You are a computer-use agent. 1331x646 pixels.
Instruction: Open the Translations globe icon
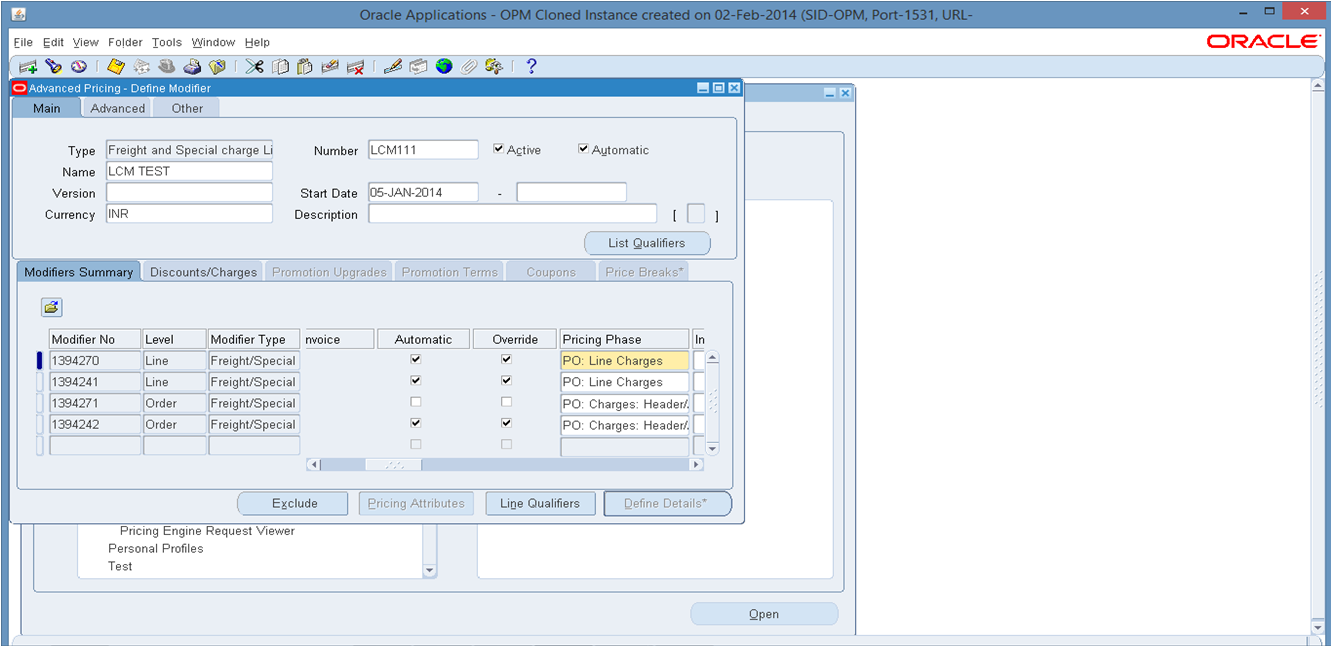coord(444,67)
